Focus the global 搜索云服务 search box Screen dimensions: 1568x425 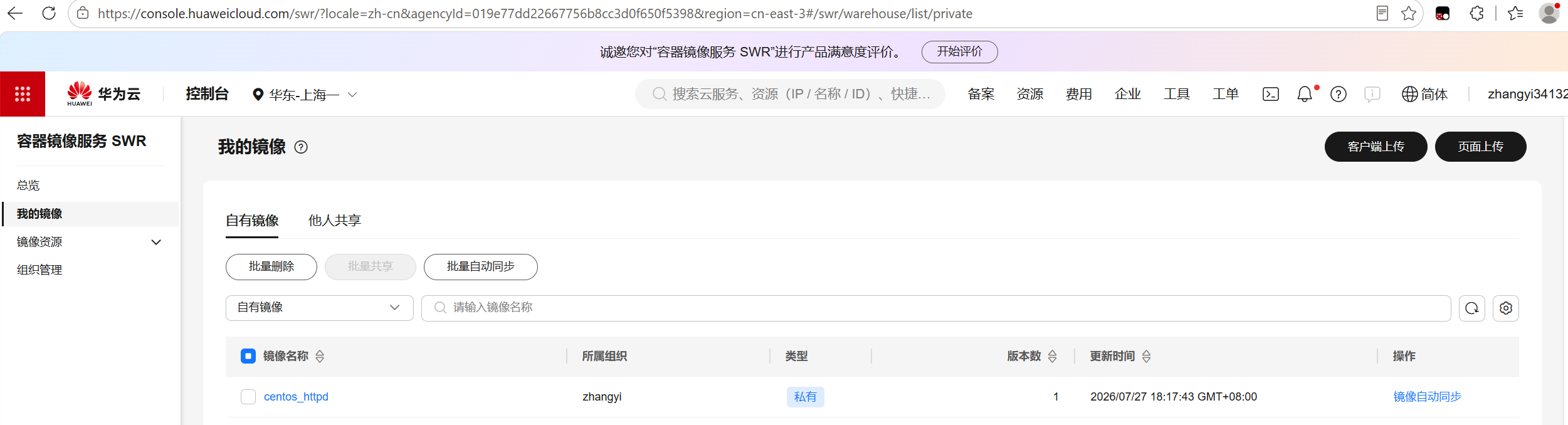click(790, 94)
